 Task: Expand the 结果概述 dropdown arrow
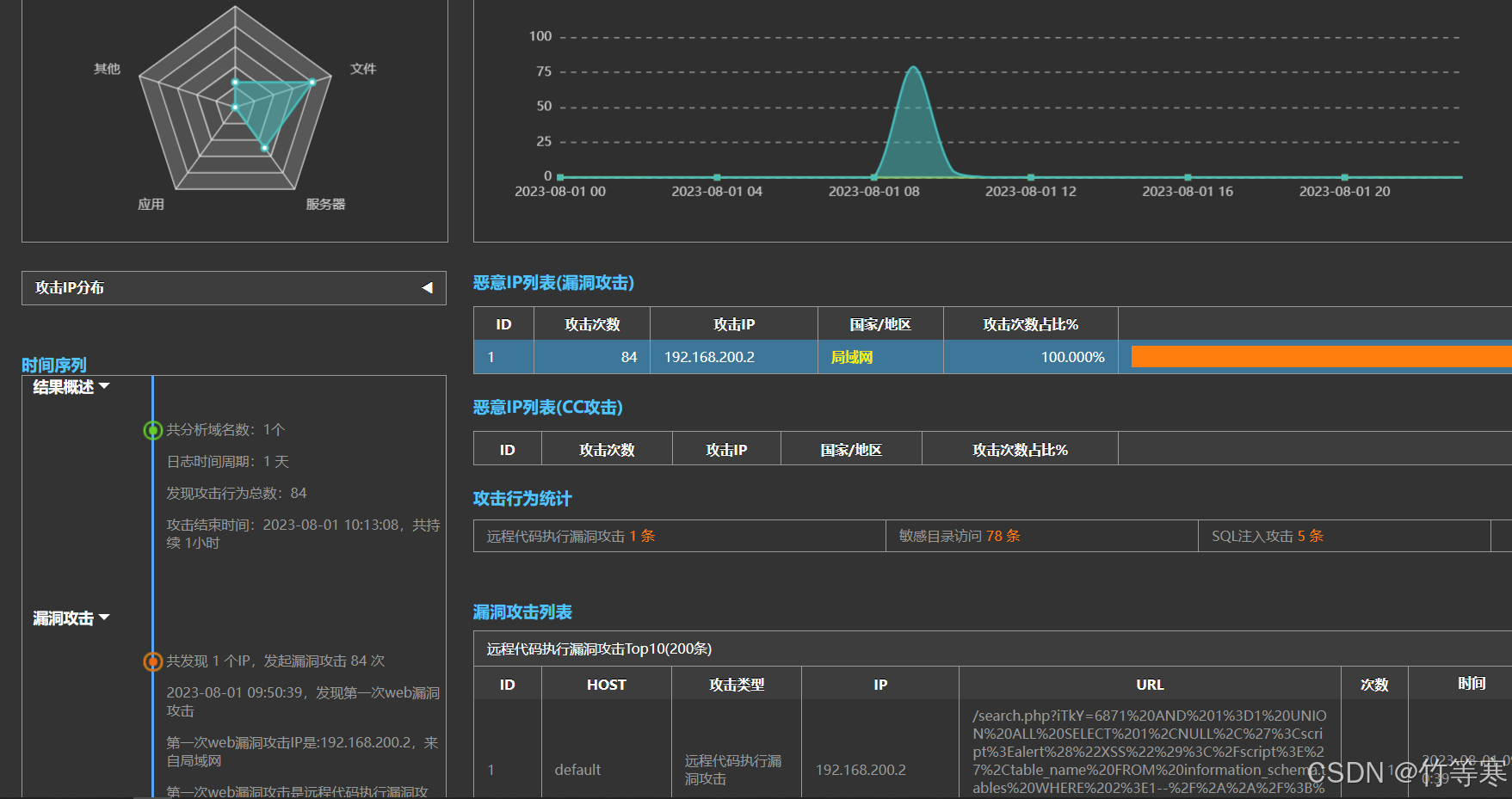pos(104,386)
